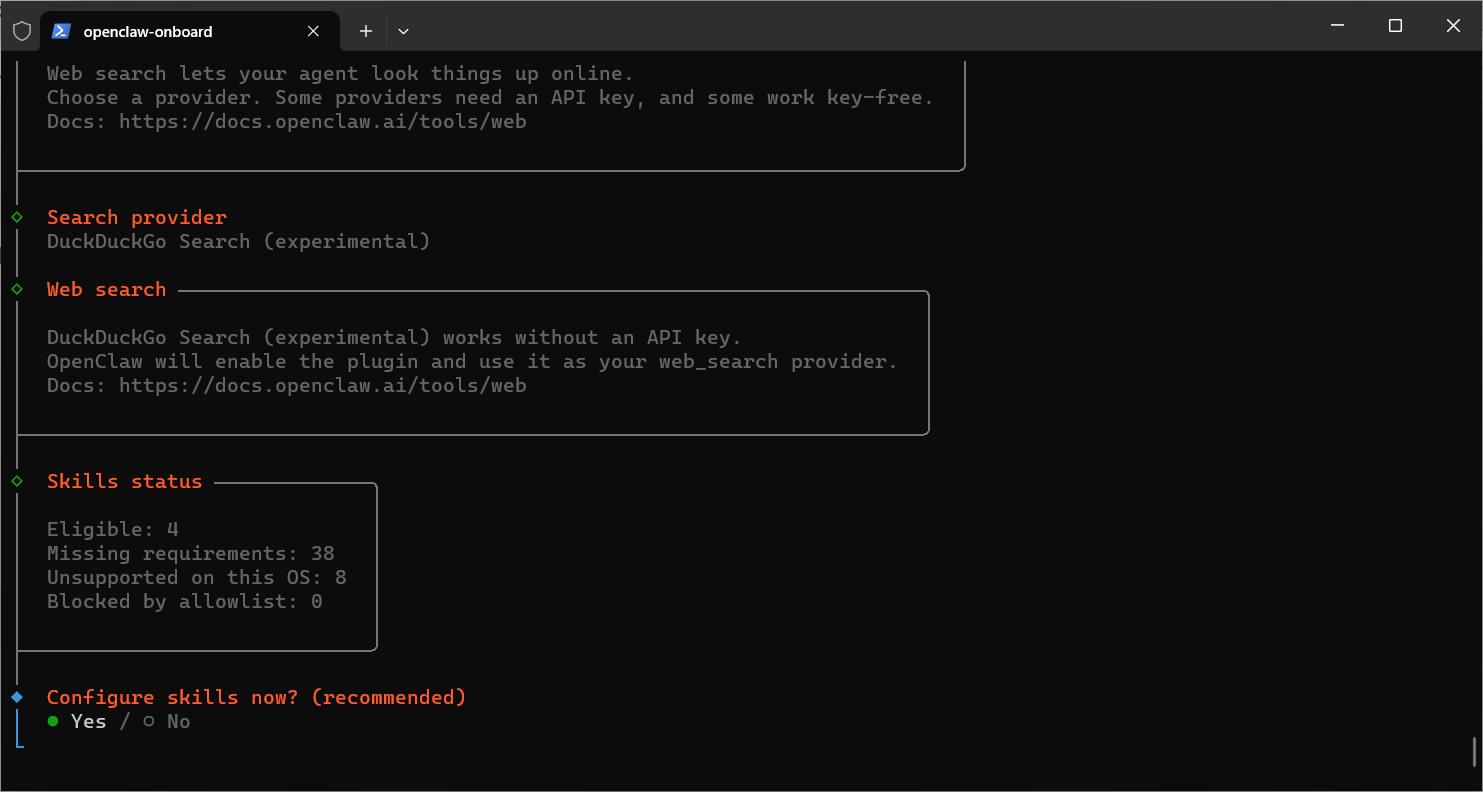Open a new terminal tab with plus button
The height and width of the screenshot is (792, 1483).
pyautogui.click(x=366, y=31)
